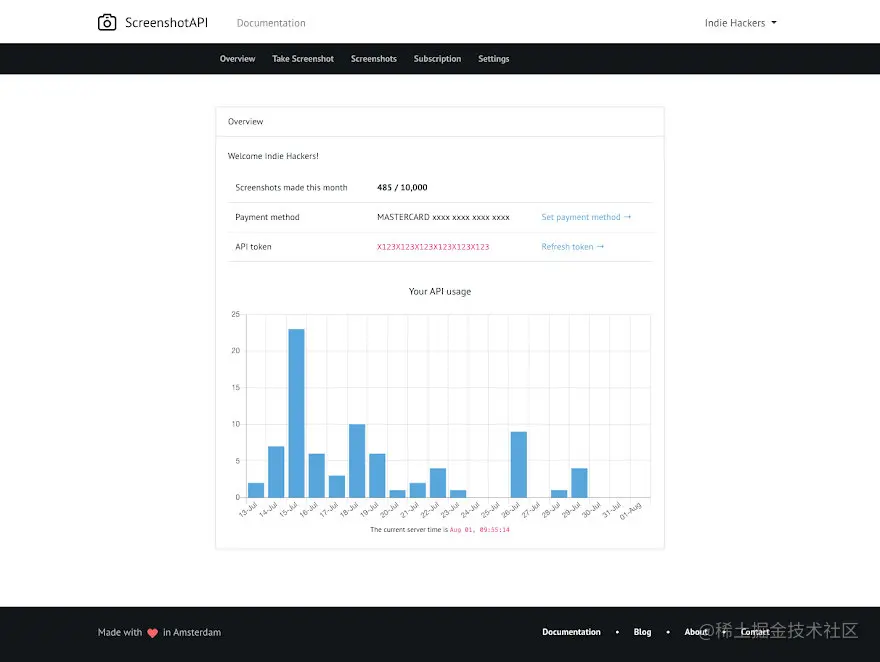Click the Welcome Indie Hackers! greeting
This screenshot has height=662, width=880.
[273, 156]
